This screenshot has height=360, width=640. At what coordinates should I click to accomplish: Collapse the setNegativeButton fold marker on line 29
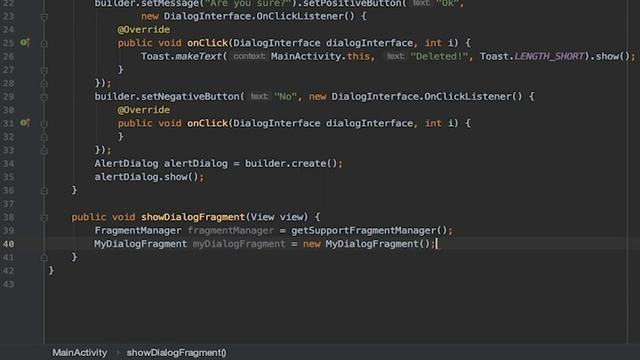tap(44, 98)
